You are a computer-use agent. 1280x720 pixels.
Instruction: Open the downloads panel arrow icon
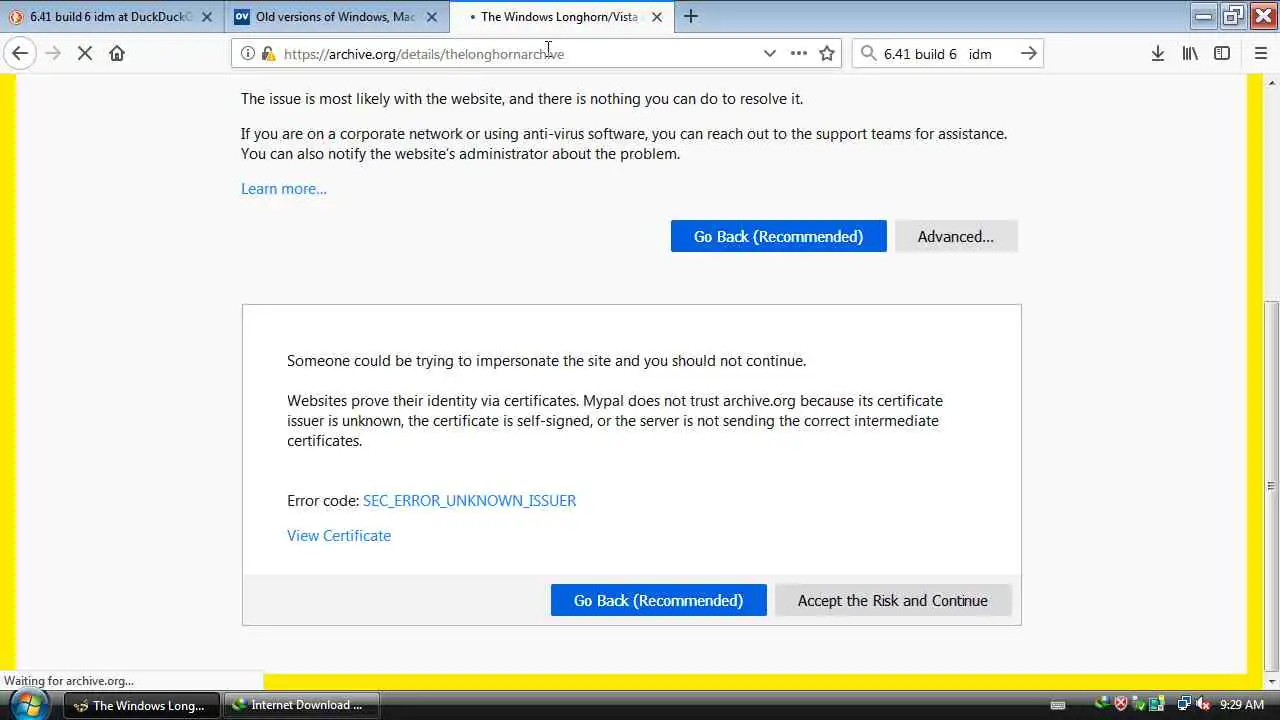(1157, 53)
